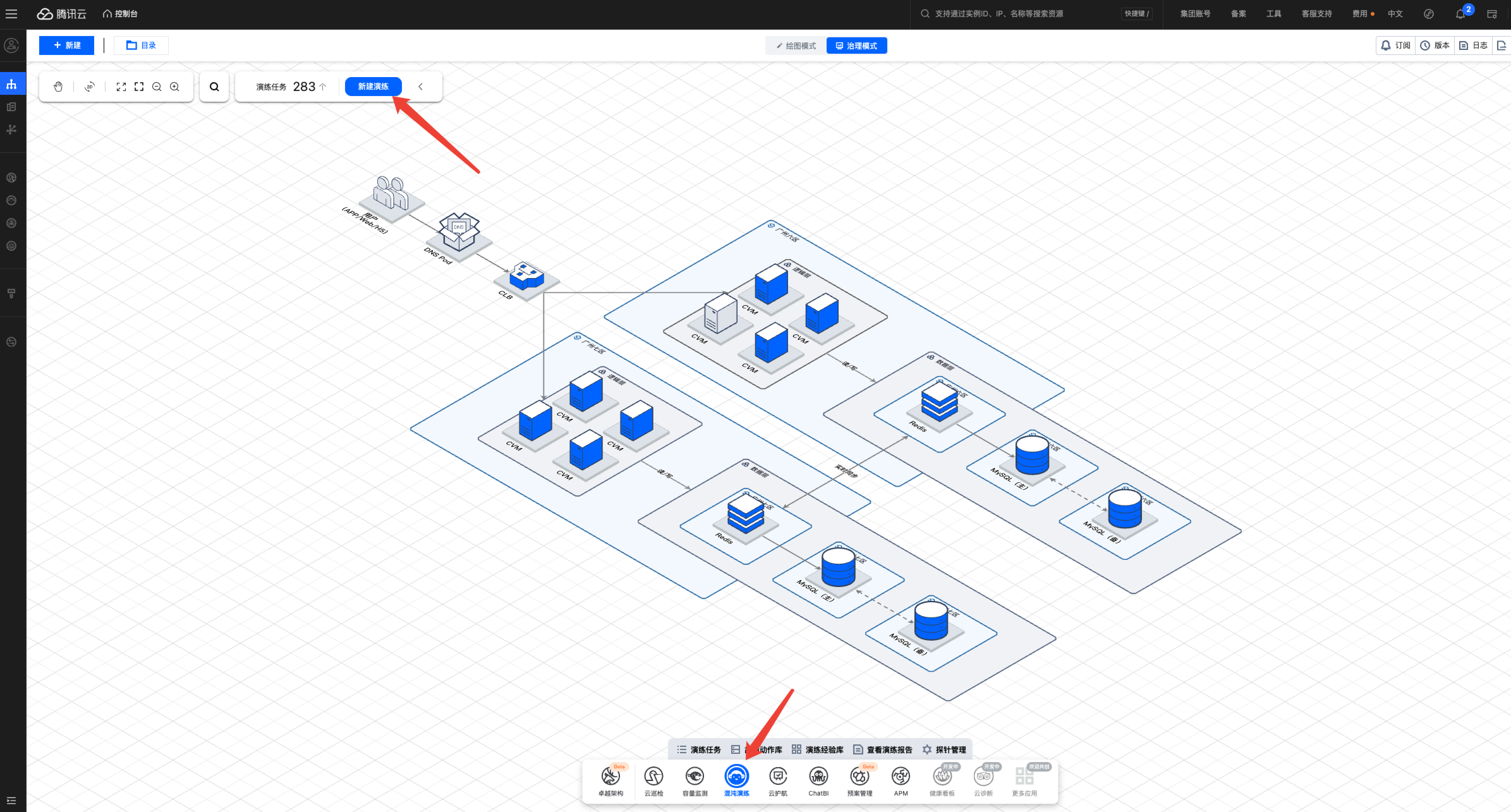Expand the hamburger menu at top-left

(11, 14)
